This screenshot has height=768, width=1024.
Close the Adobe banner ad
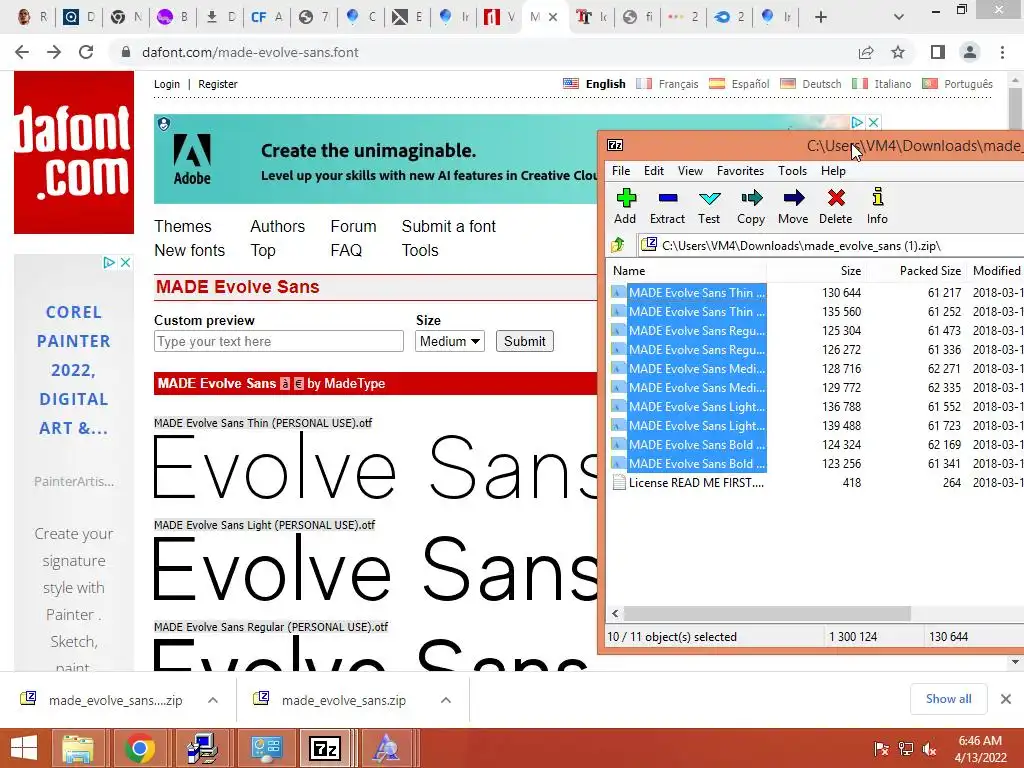pyautogui.click(x=873, y=122)
